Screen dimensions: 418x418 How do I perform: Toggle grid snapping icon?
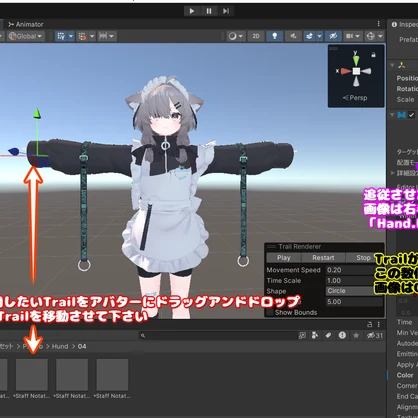tap(82, 36)
